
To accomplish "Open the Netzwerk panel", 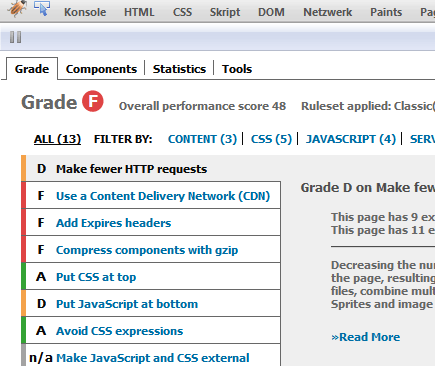I will pyautogui.click(x=327, y=12).
